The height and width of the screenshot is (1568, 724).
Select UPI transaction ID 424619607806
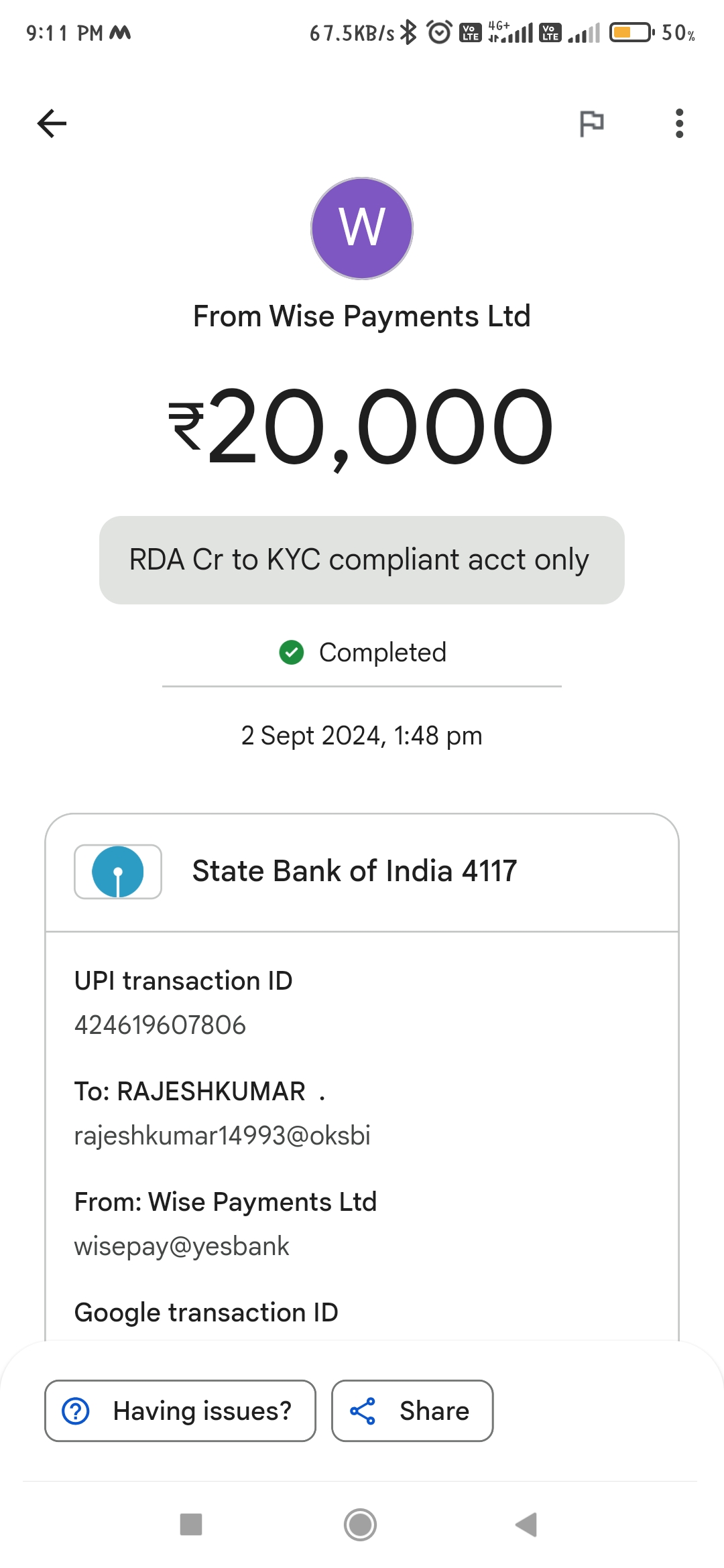pos(160,1025)
